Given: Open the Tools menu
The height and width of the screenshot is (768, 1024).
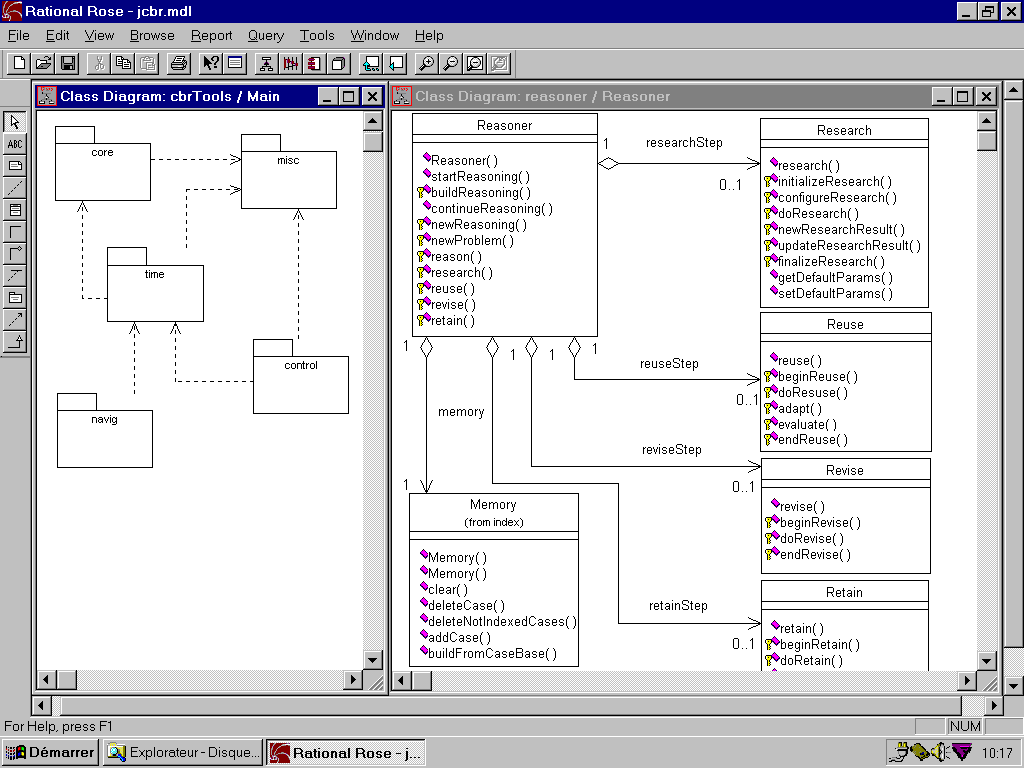Looking at the screenshot, I should [x=317, y=35].
